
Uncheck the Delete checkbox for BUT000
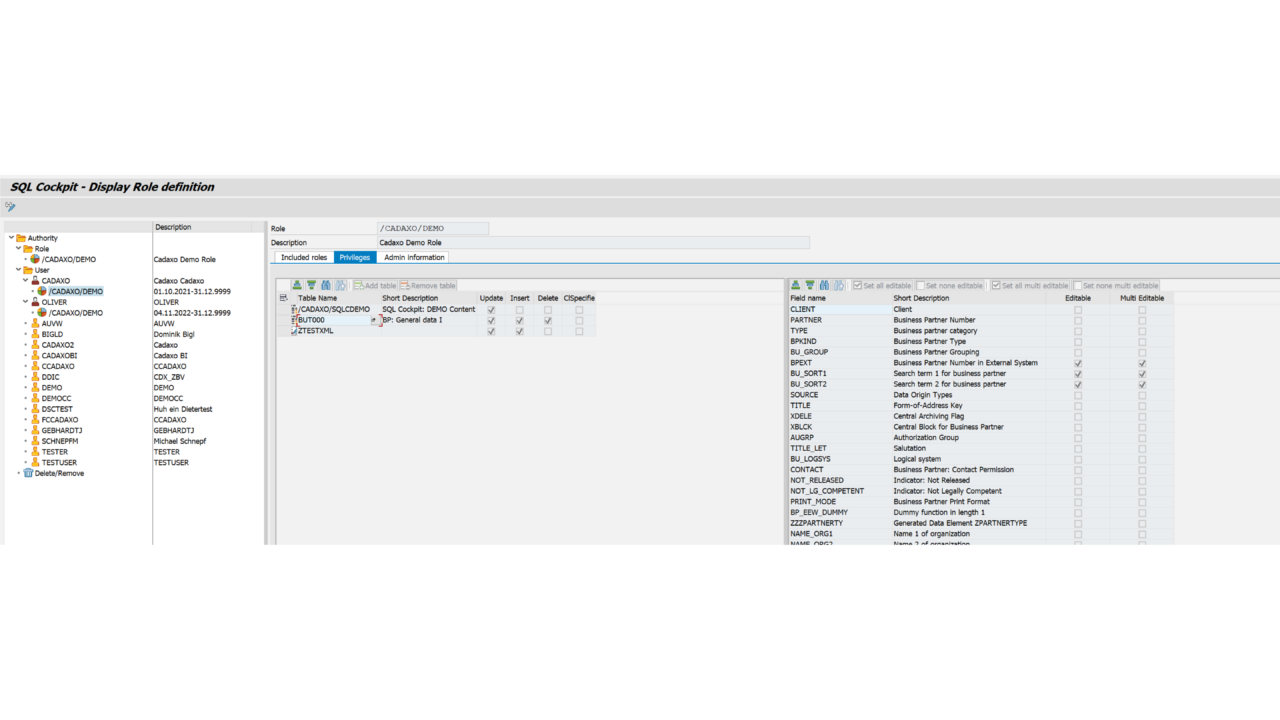pyautogui.click(x=546, y=319)
